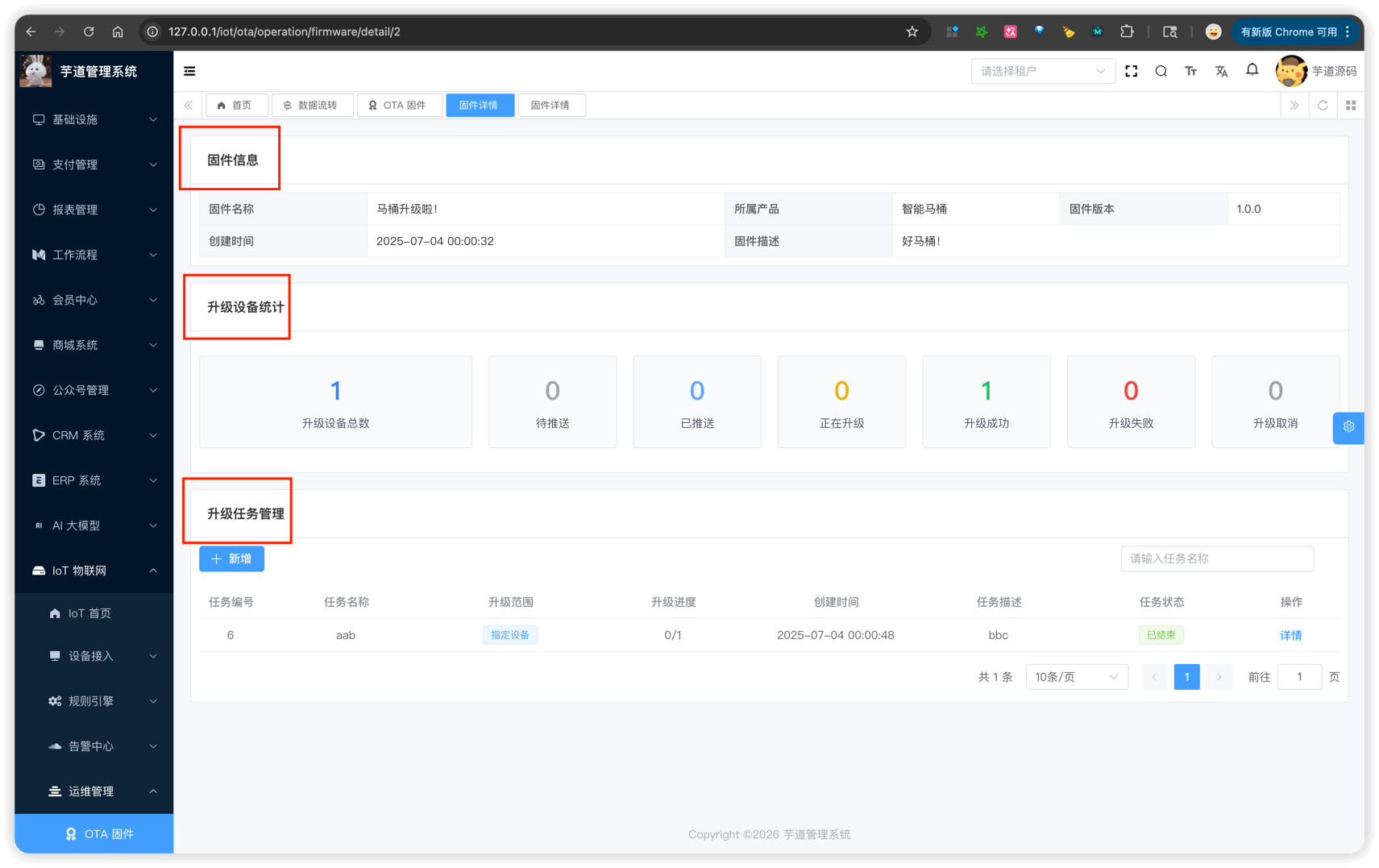This screenshot has width=1379, height=868.
Task: Expand the 设备接入 submenu
Action: tap(102, 656)
